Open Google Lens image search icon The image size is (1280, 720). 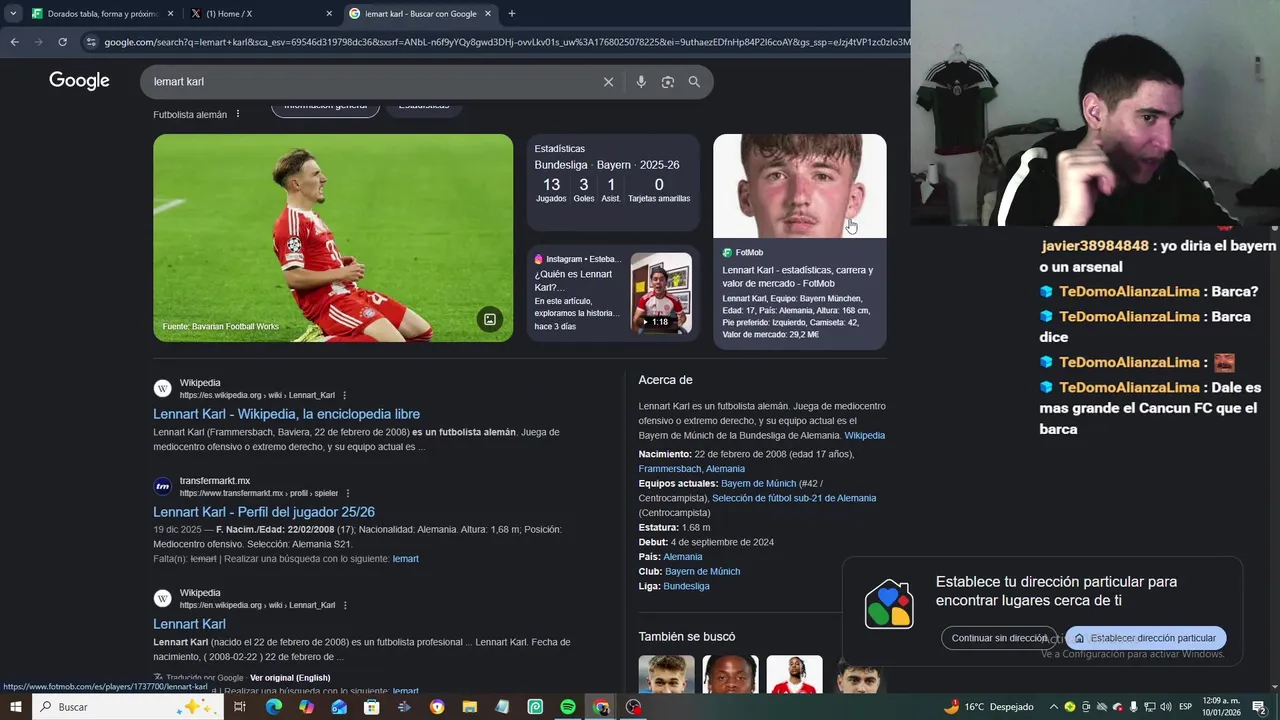point(668,82)
